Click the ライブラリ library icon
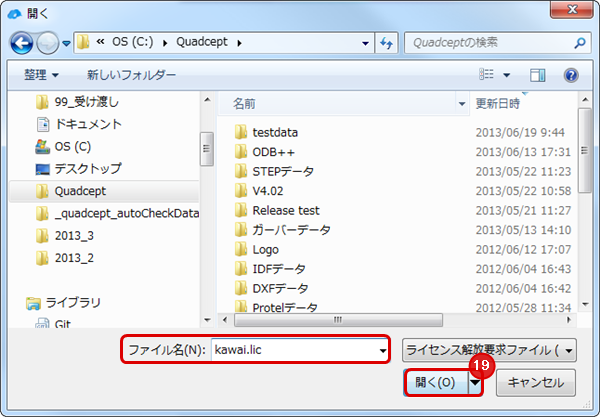The image size is (600, 417). (33, 303)
